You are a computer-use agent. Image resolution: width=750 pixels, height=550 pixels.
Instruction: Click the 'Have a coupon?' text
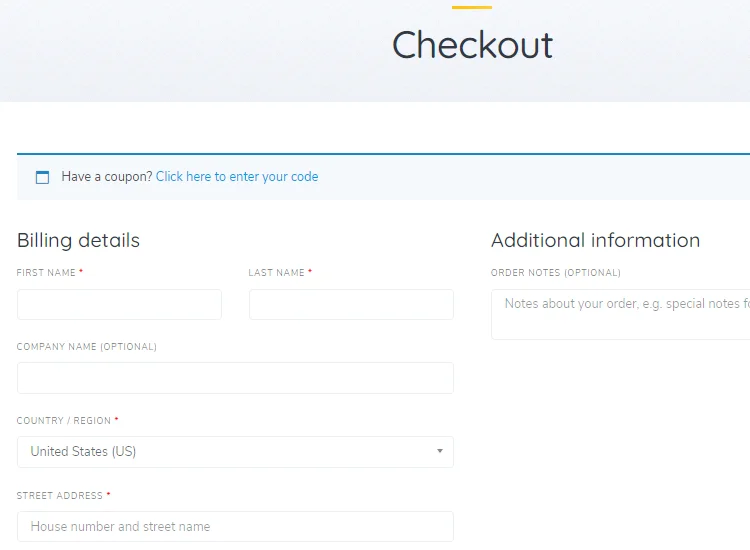pos(107,176)
